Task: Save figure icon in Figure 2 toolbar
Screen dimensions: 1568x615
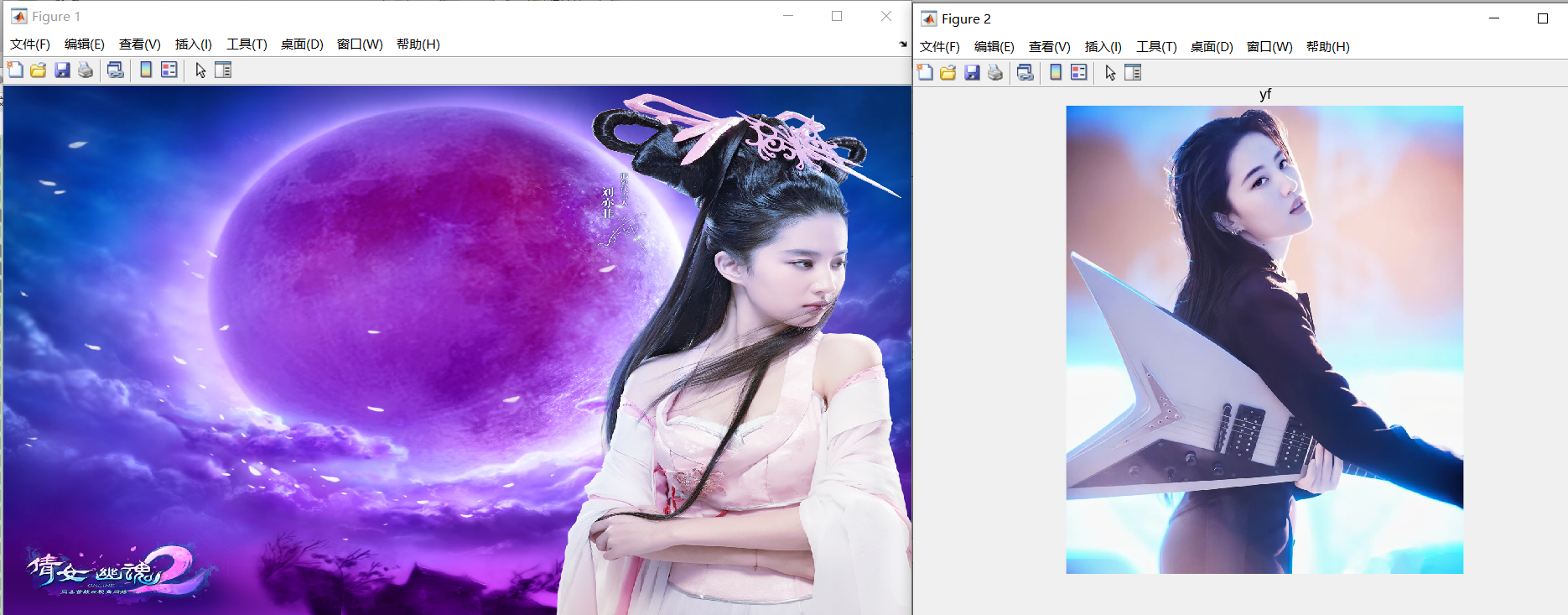Action: coord(972,72)
